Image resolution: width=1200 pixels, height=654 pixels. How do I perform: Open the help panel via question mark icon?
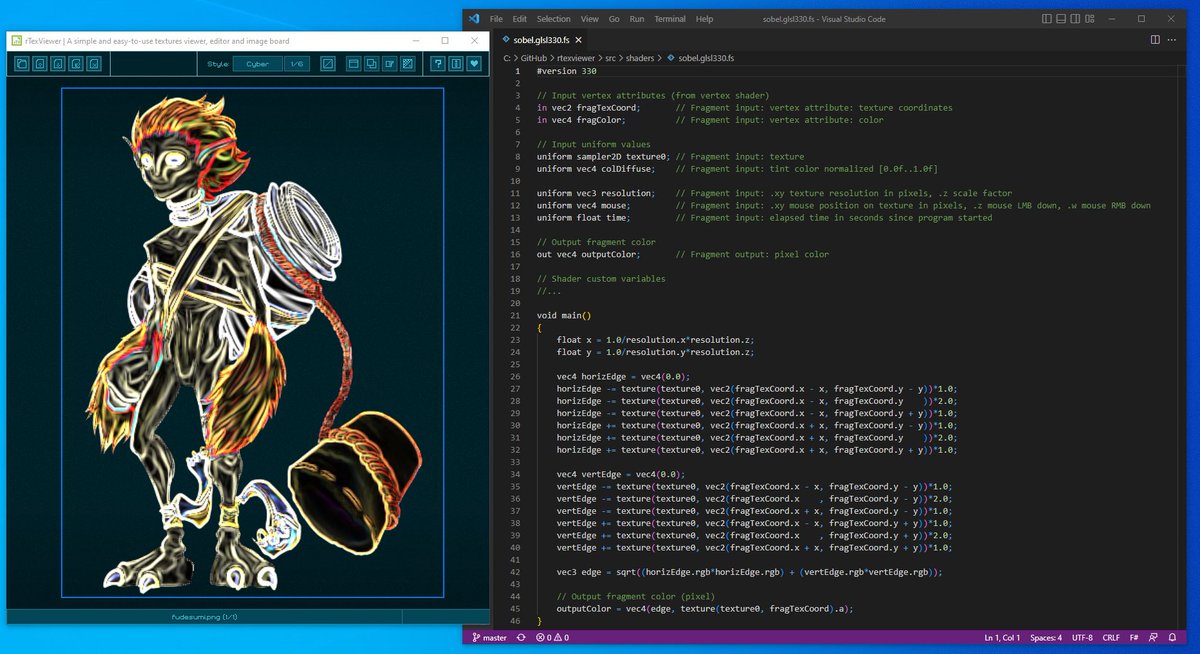click(438, 64)
